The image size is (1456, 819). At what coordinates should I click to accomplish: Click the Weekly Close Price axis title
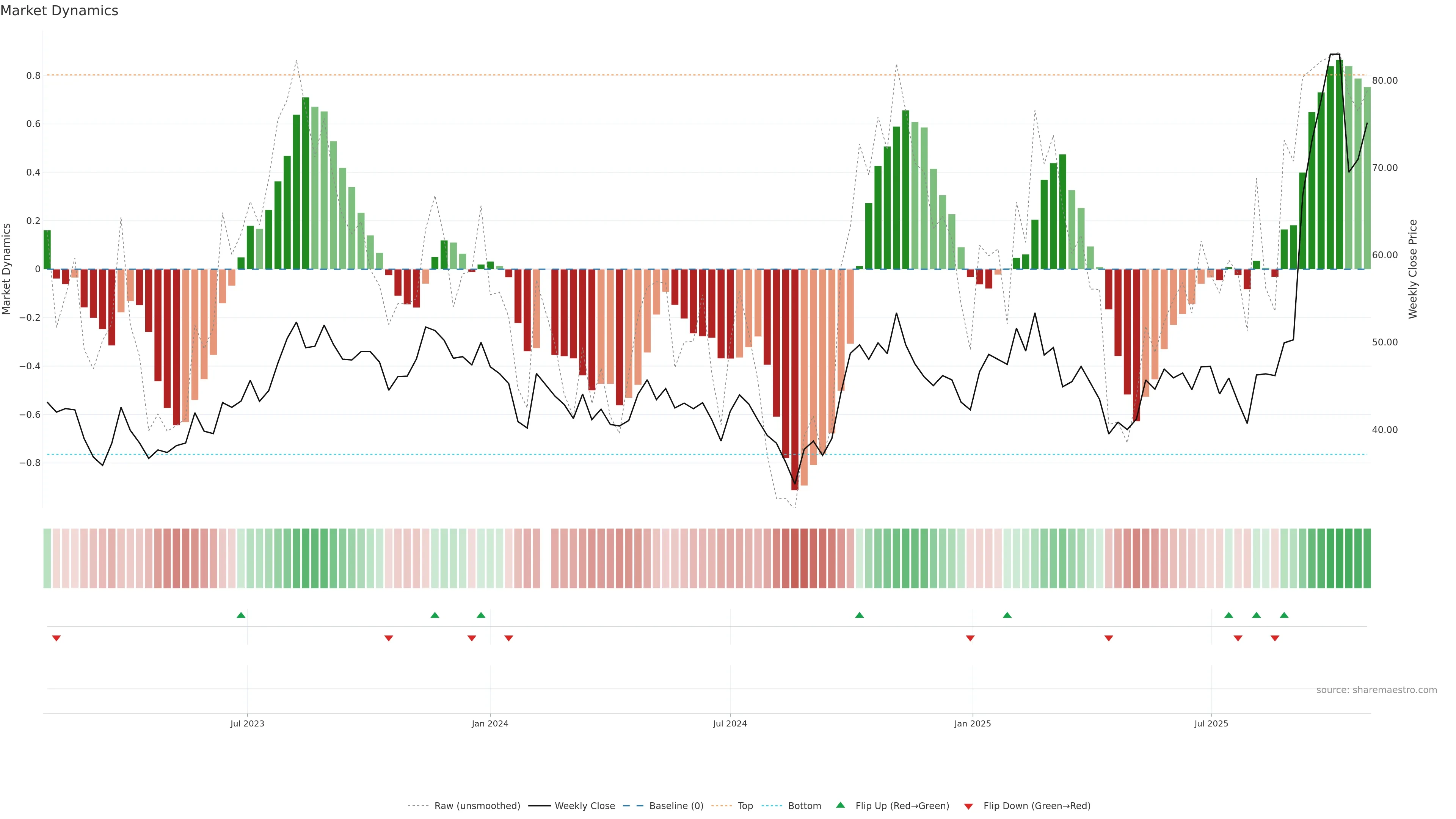(1413, 269)
